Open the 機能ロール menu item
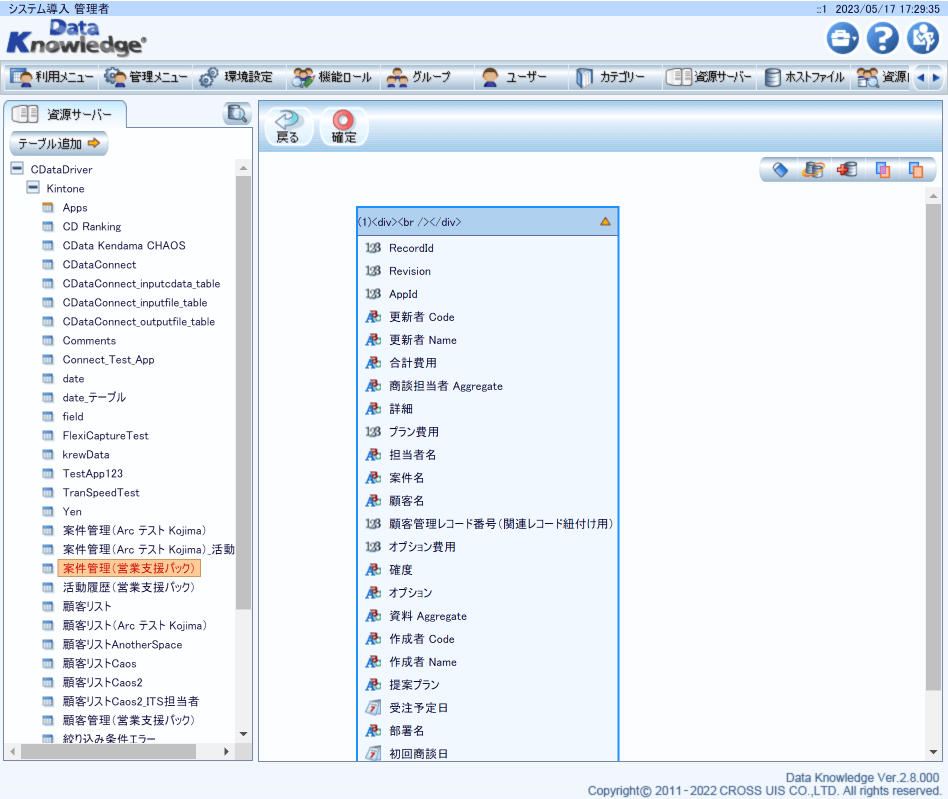The height and width of the screenshot is (799, 948). pyautogui.click(x=333, y=77)
